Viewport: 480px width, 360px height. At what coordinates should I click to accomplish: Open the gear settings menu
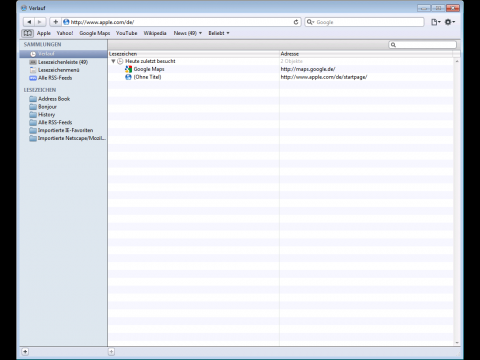point(450,22)
